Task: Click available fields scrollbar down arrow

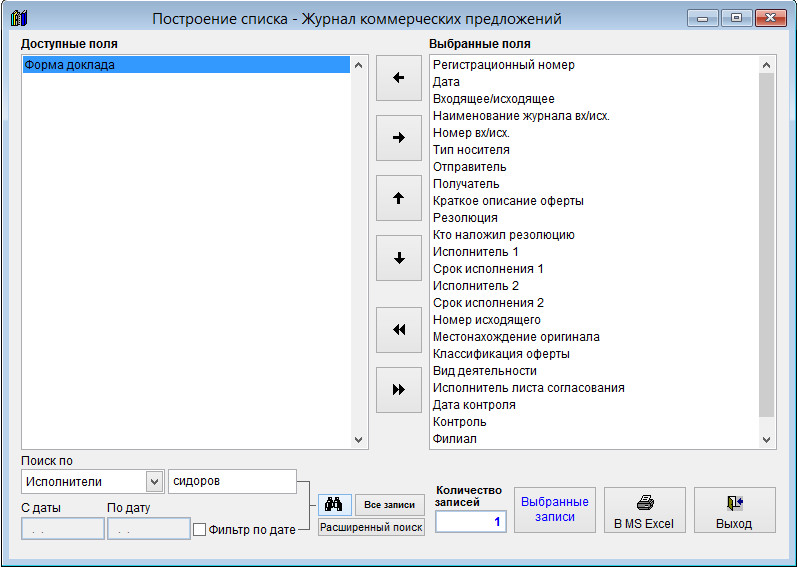Action: click(x=358, y=439)
